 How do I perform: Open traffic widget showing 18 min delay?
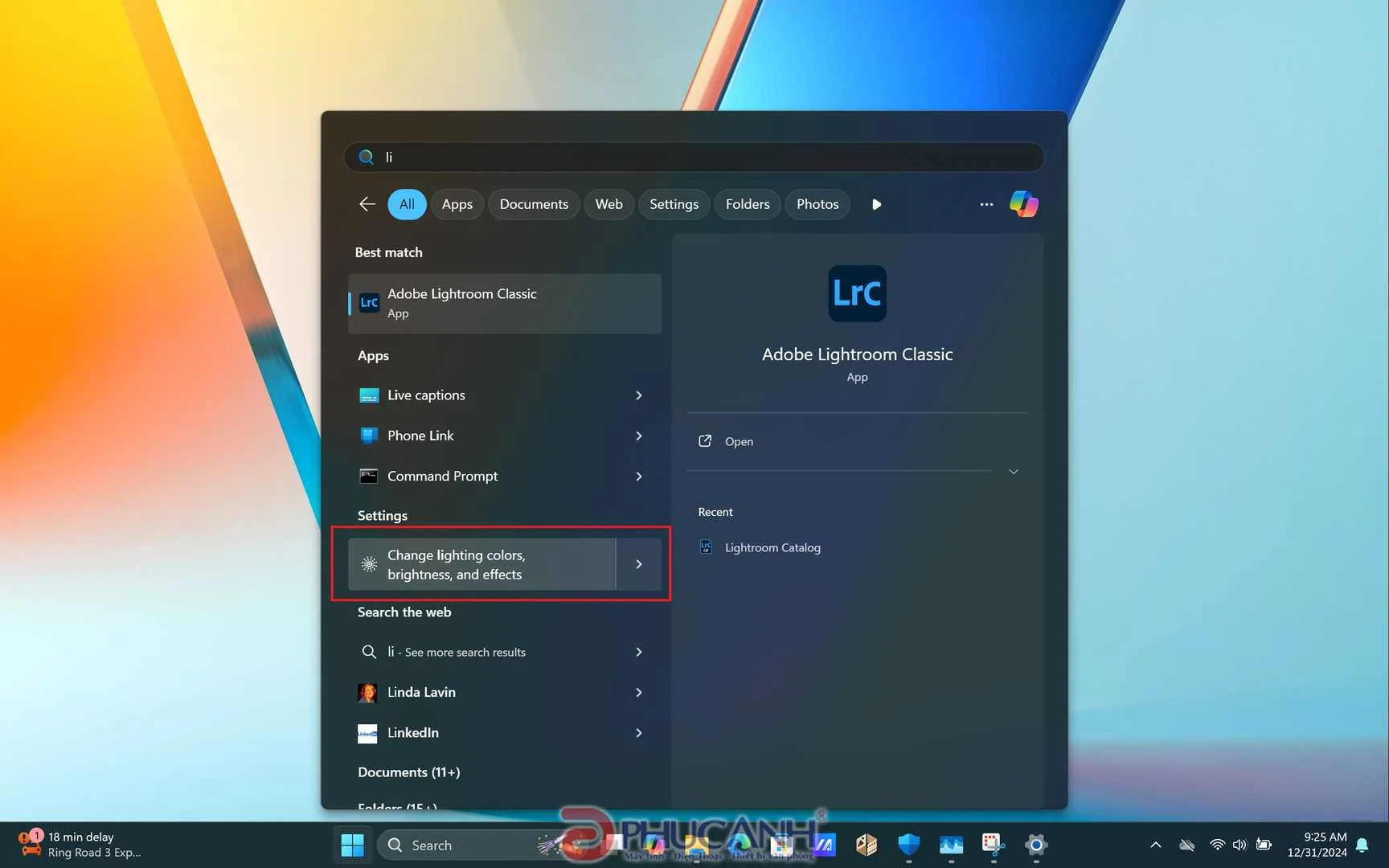pos(80,845)
